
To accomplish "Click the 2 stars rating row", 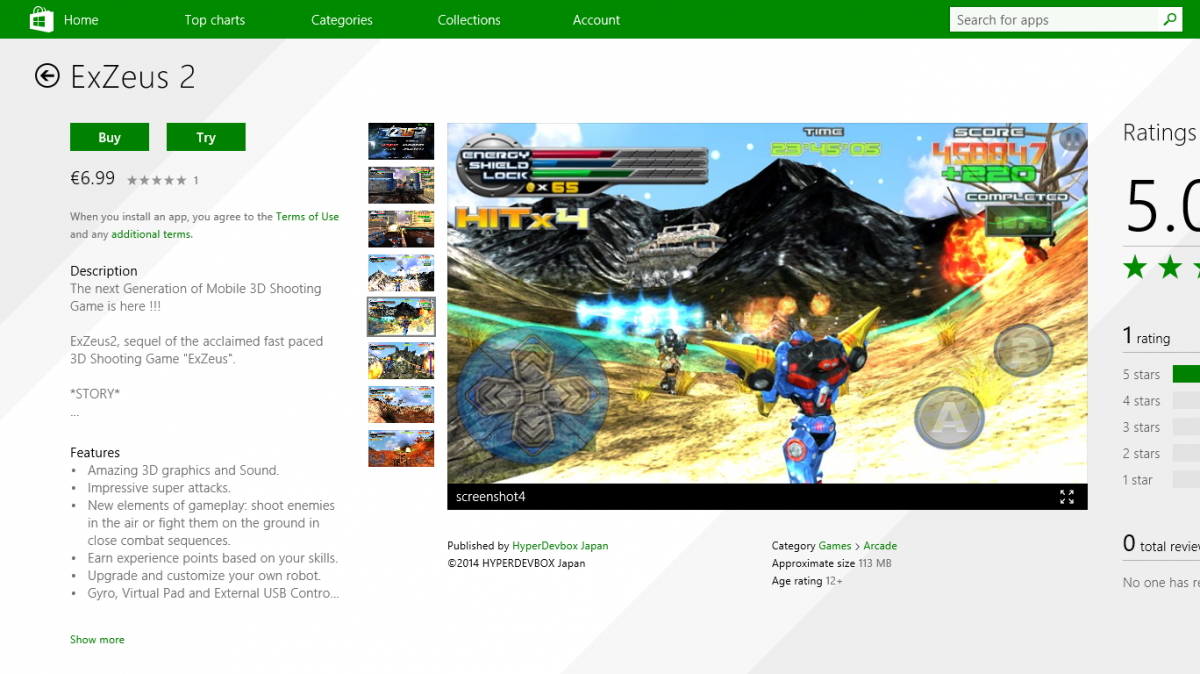I will pyautogui.click(x=1161, y=453).
